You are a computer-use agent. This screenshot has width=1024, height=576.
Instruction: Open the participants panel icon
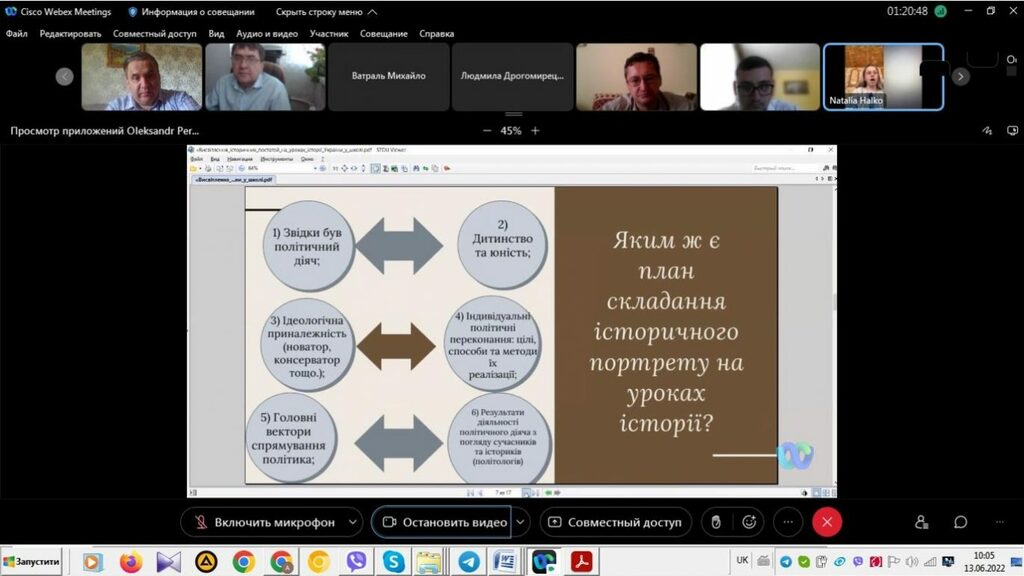click(x=921, y=522)
